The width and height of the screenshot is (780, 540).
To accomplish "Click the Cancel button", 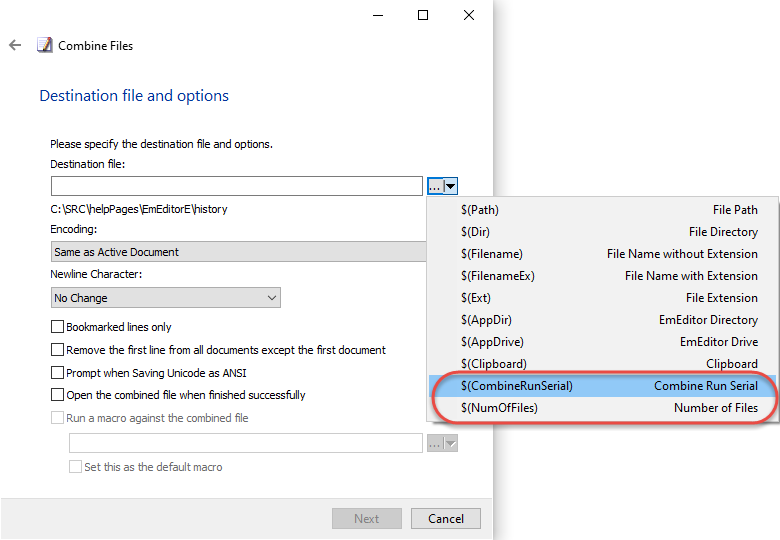I will point(446,519).
